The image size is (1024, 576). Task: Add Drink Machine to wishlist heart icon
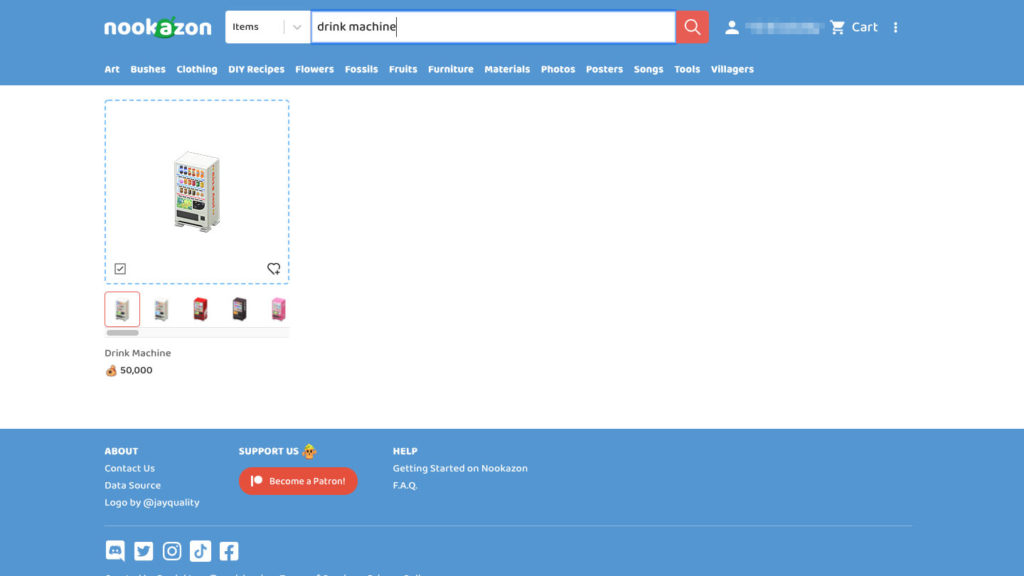click(274, 268)
